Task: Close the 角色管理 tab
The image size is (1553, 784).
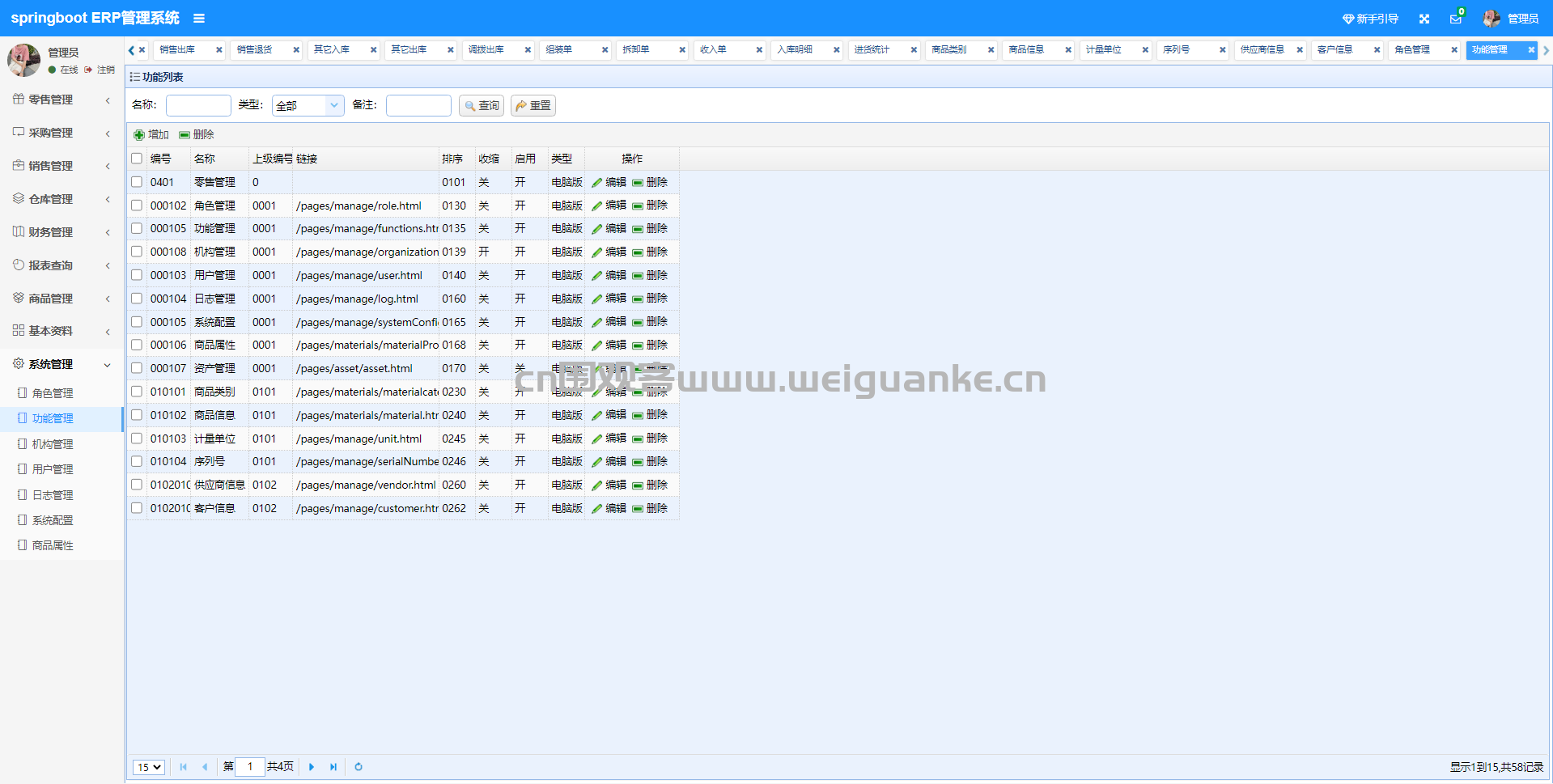Action: tap(1453, 50)
